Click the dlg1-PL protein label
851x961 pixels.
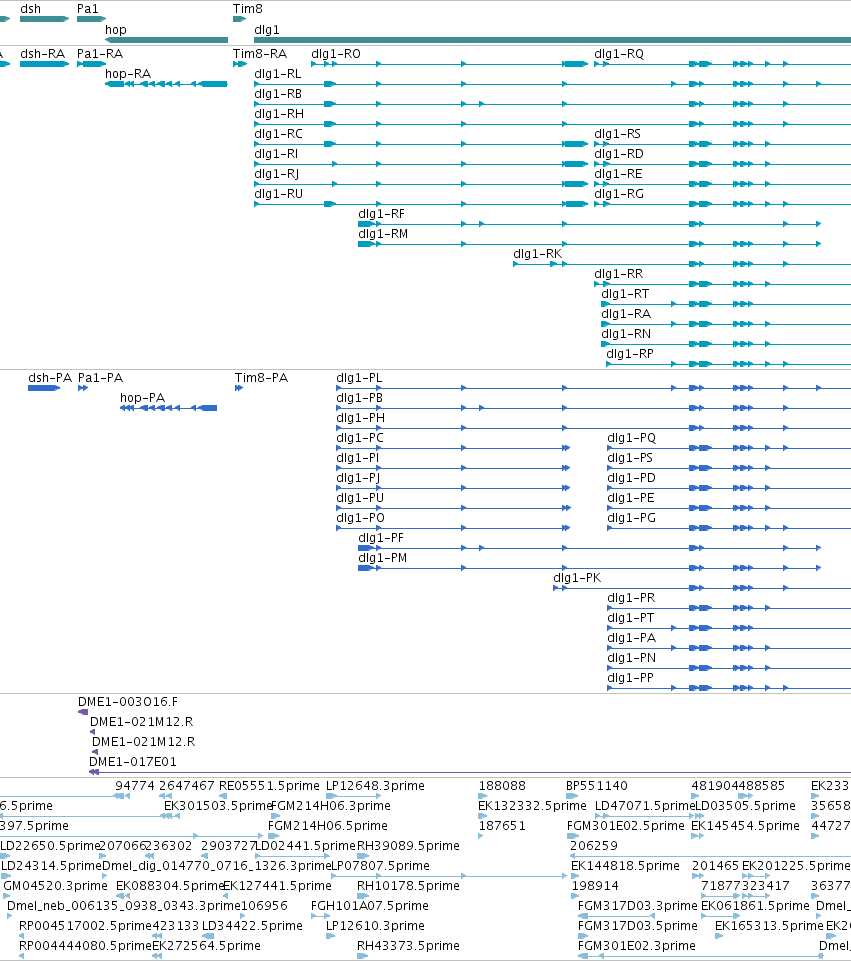click(x=359, y=378)
